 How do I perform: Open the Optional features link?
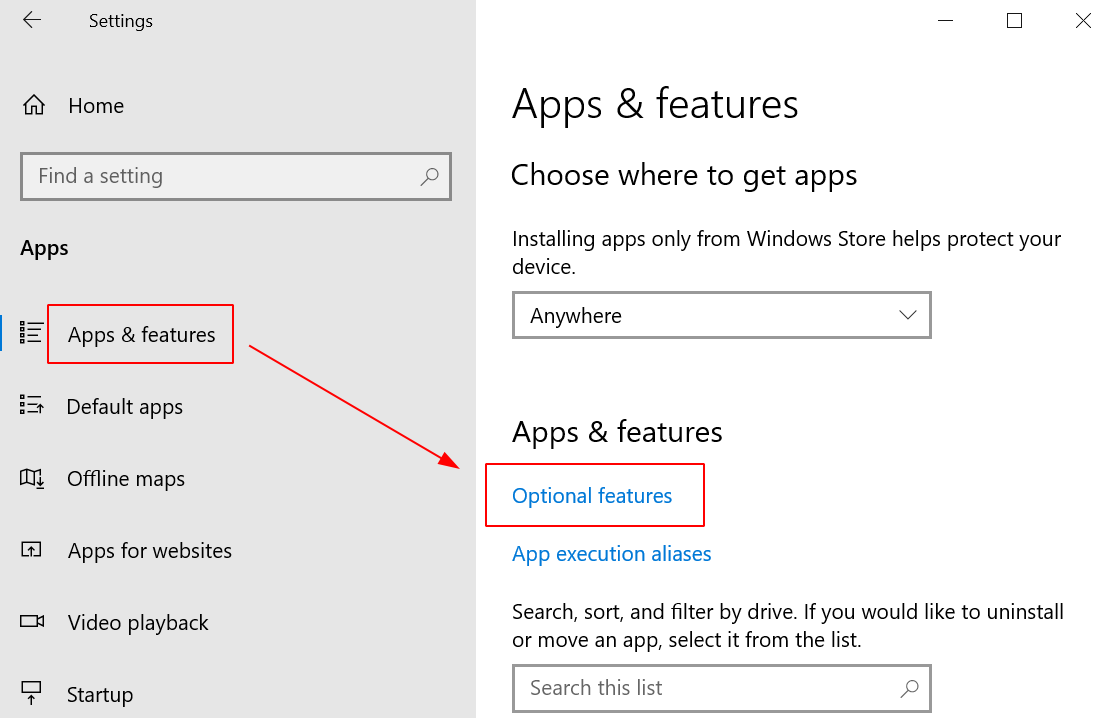coord(592,496)
